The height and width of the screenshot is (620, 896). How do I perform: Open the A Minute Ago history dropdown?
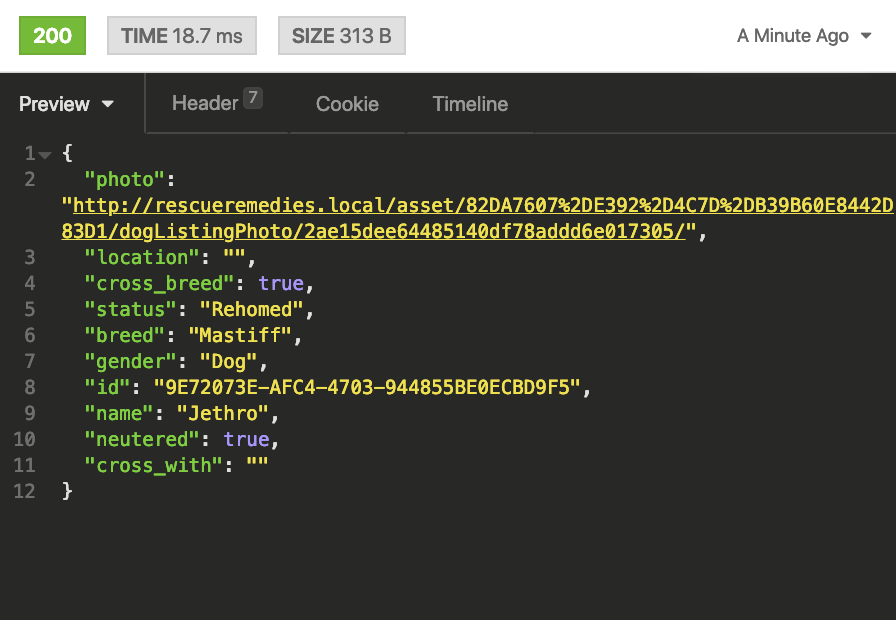(805, 36)
